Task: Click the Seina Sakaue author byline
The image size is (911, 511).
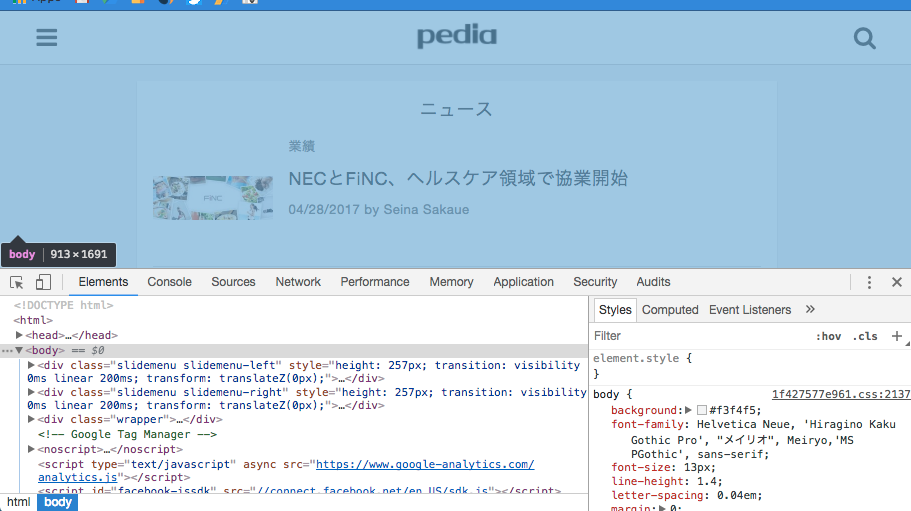Action: point(426,210)
